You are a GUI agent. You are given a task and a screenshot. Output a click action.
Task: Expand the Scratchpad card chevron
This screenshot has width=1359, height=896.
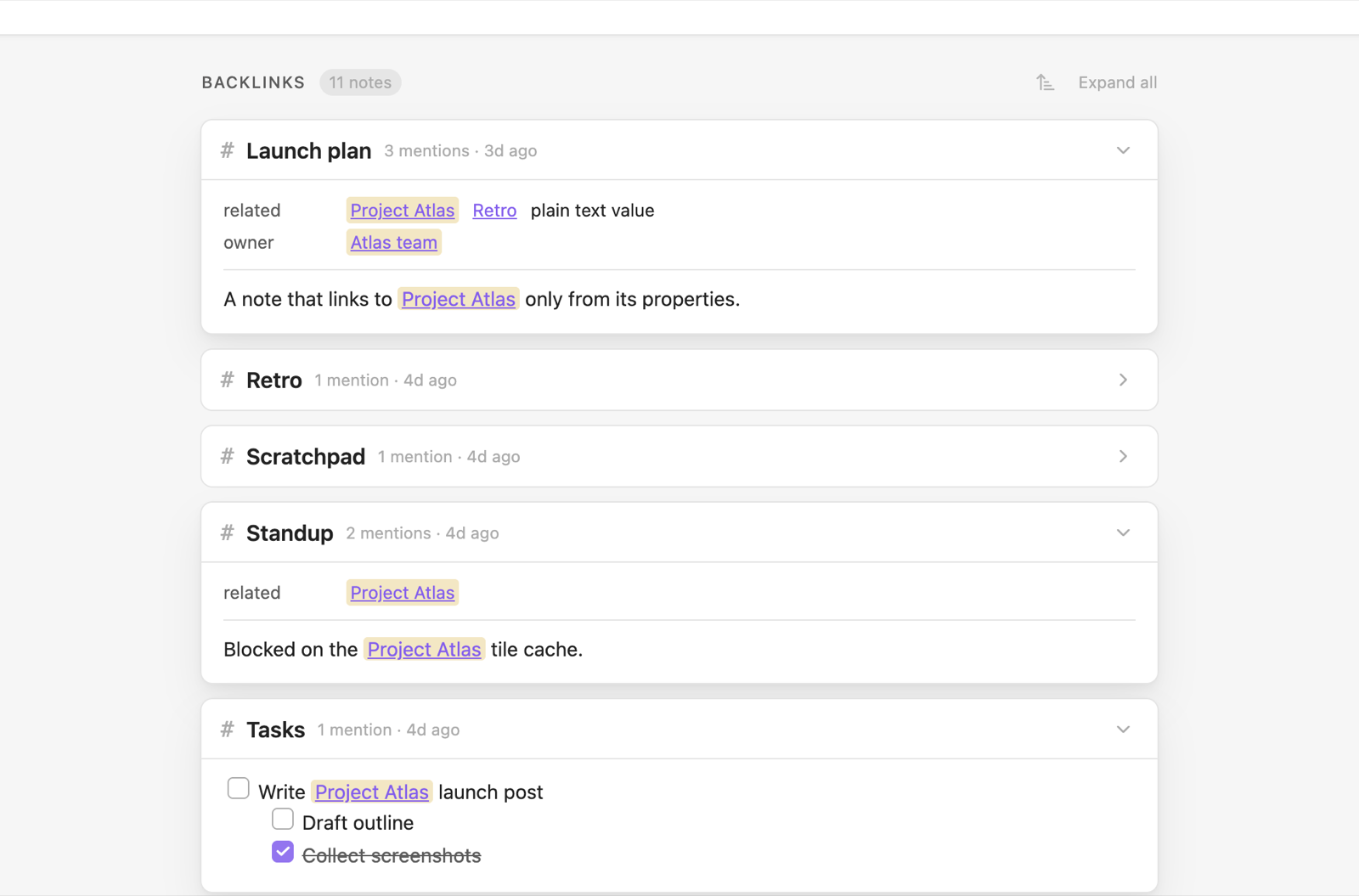pyautogui.click(x=1123, y=456)
